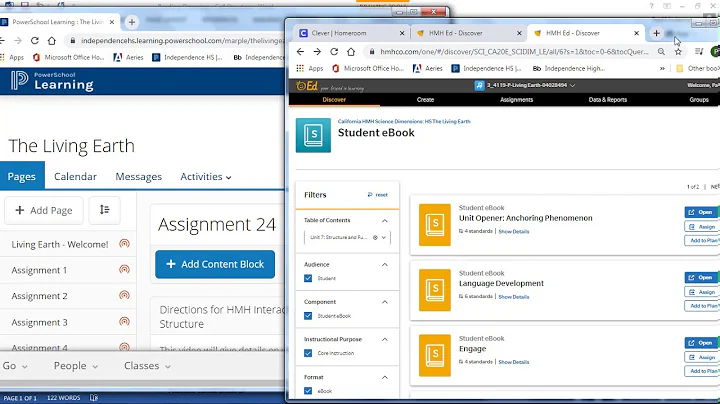
Task: Open the Aeries bookmark in HMH window
Action: tap(428, 68)
